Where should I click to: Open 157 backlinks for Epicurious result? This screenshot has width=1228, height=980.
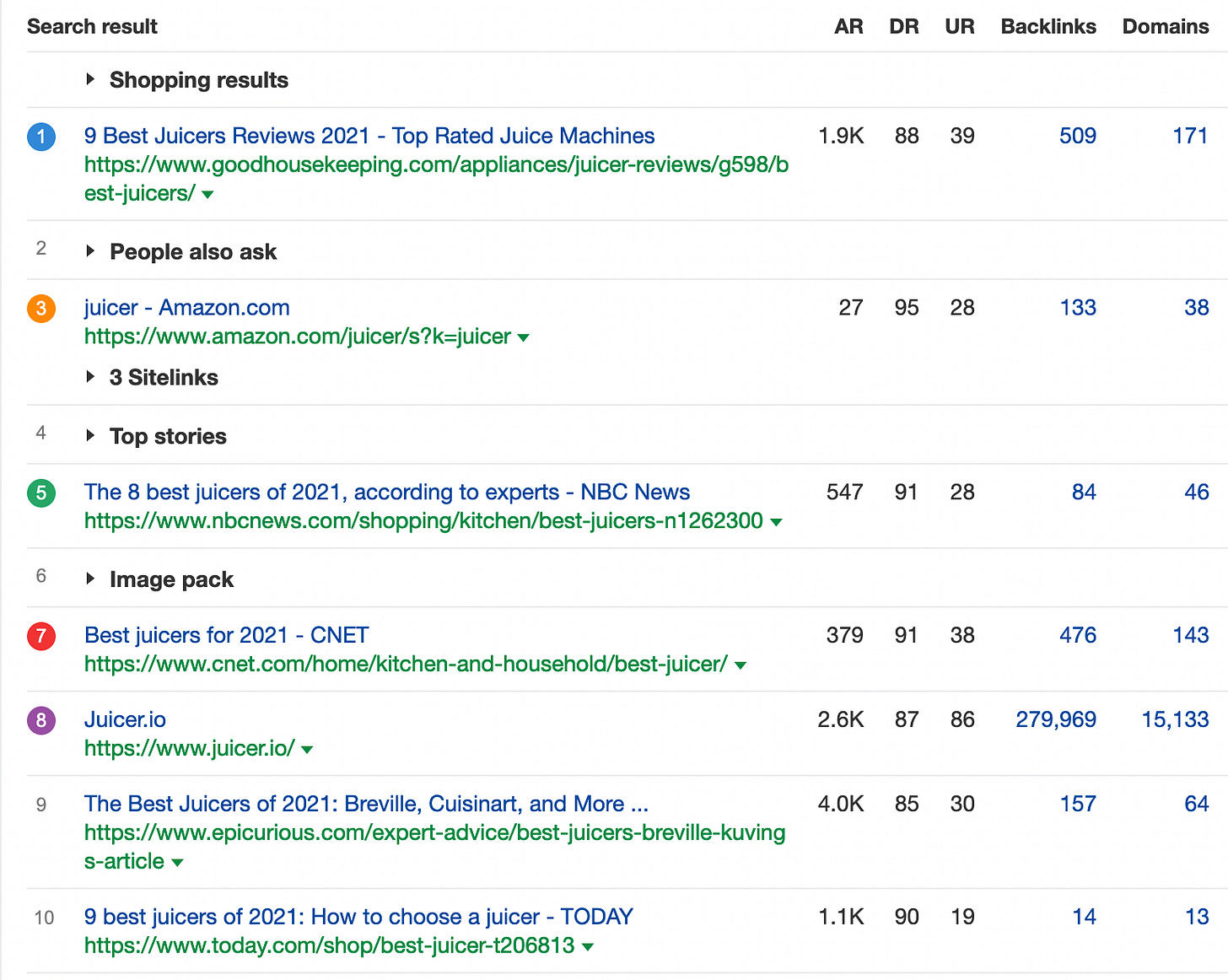point(1078,804)
